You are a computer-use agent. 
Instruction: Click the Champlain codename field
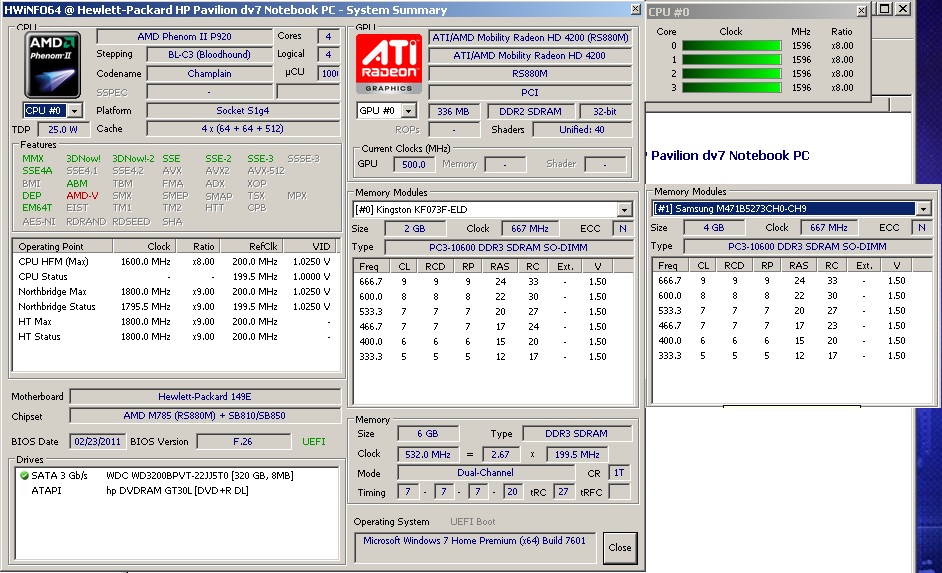click(x=209, y=74)
